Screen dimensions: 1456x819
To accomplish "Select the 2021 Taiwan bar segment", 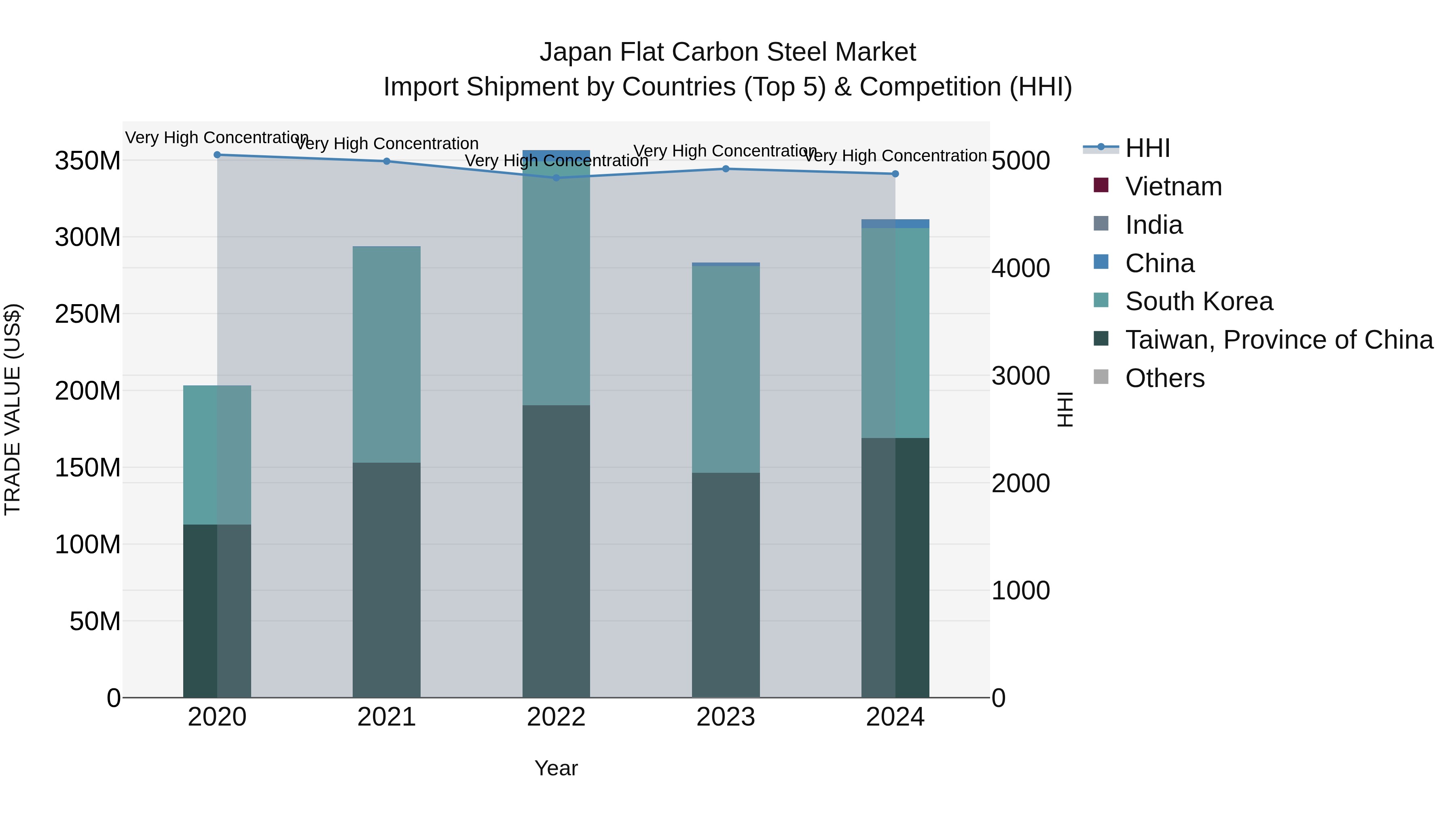I will click(x=387, y=580).
